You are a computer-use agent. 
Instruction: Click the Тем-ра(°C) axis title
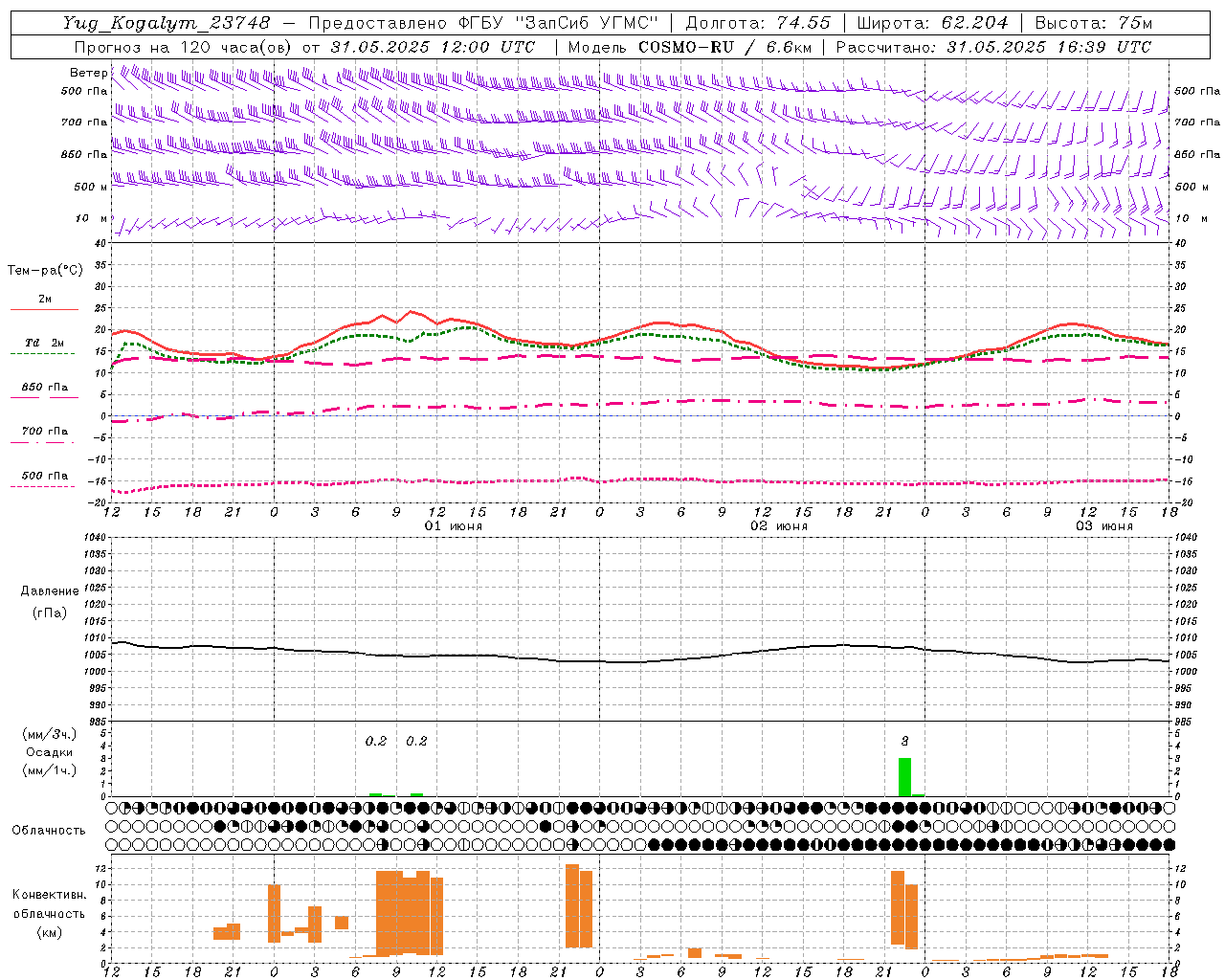click(45, 271)
